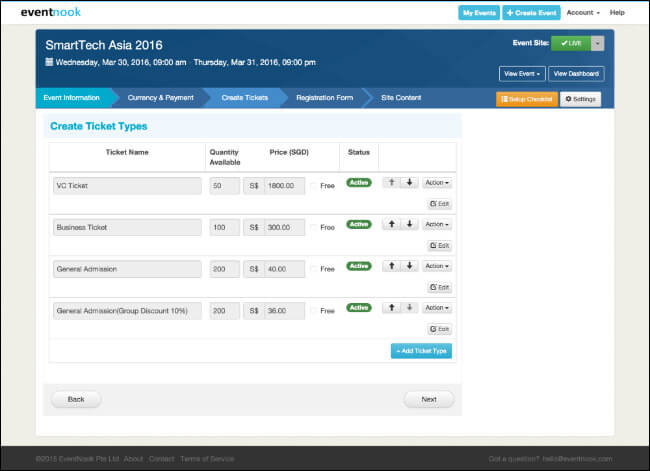Click Create Event button
650x471 pixels.
point(531,13)
